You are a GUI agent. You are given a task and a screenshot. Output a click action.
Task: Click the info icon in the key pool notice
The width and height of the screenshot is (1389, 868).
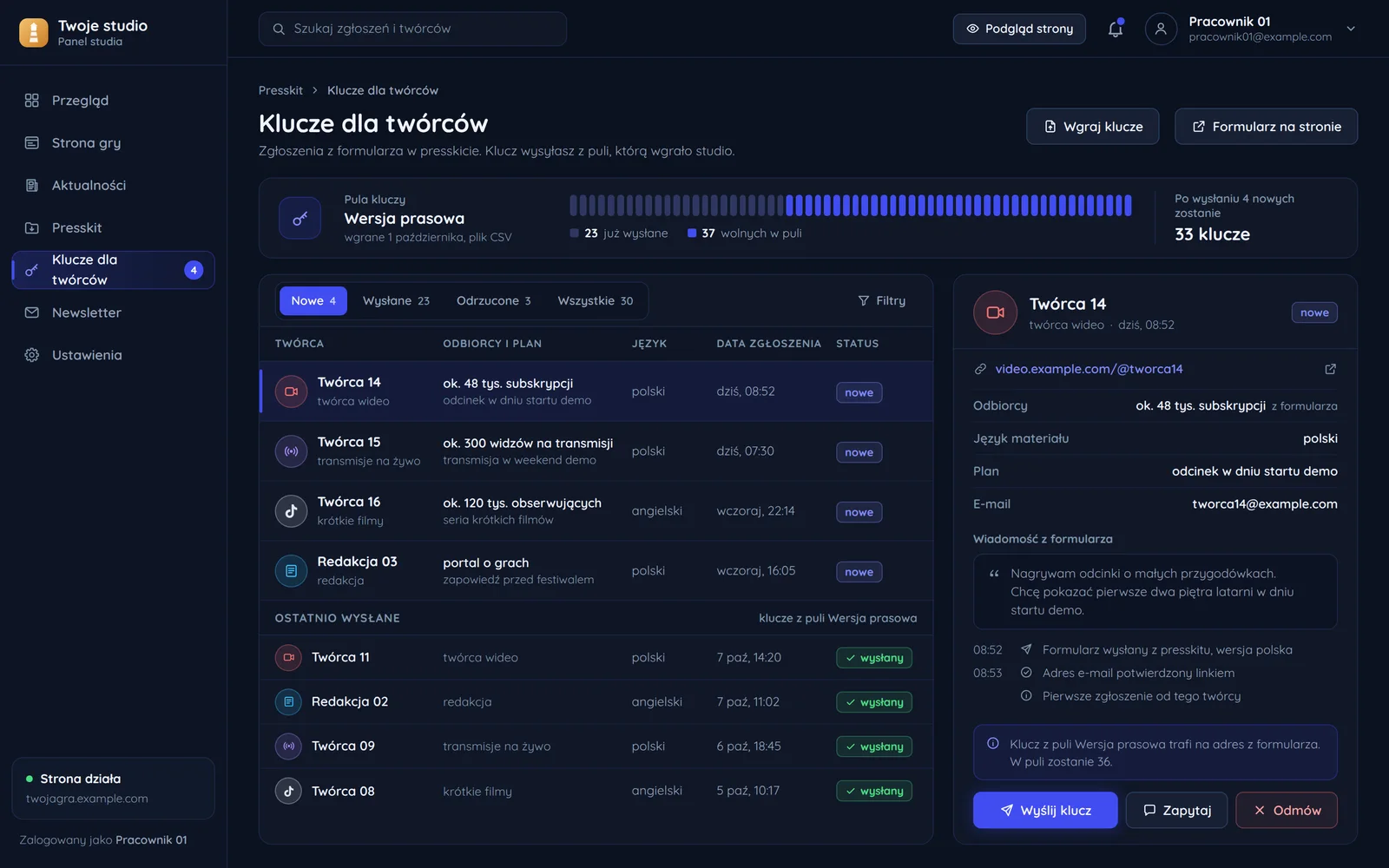pyautogui.click(x=993, y=744)
